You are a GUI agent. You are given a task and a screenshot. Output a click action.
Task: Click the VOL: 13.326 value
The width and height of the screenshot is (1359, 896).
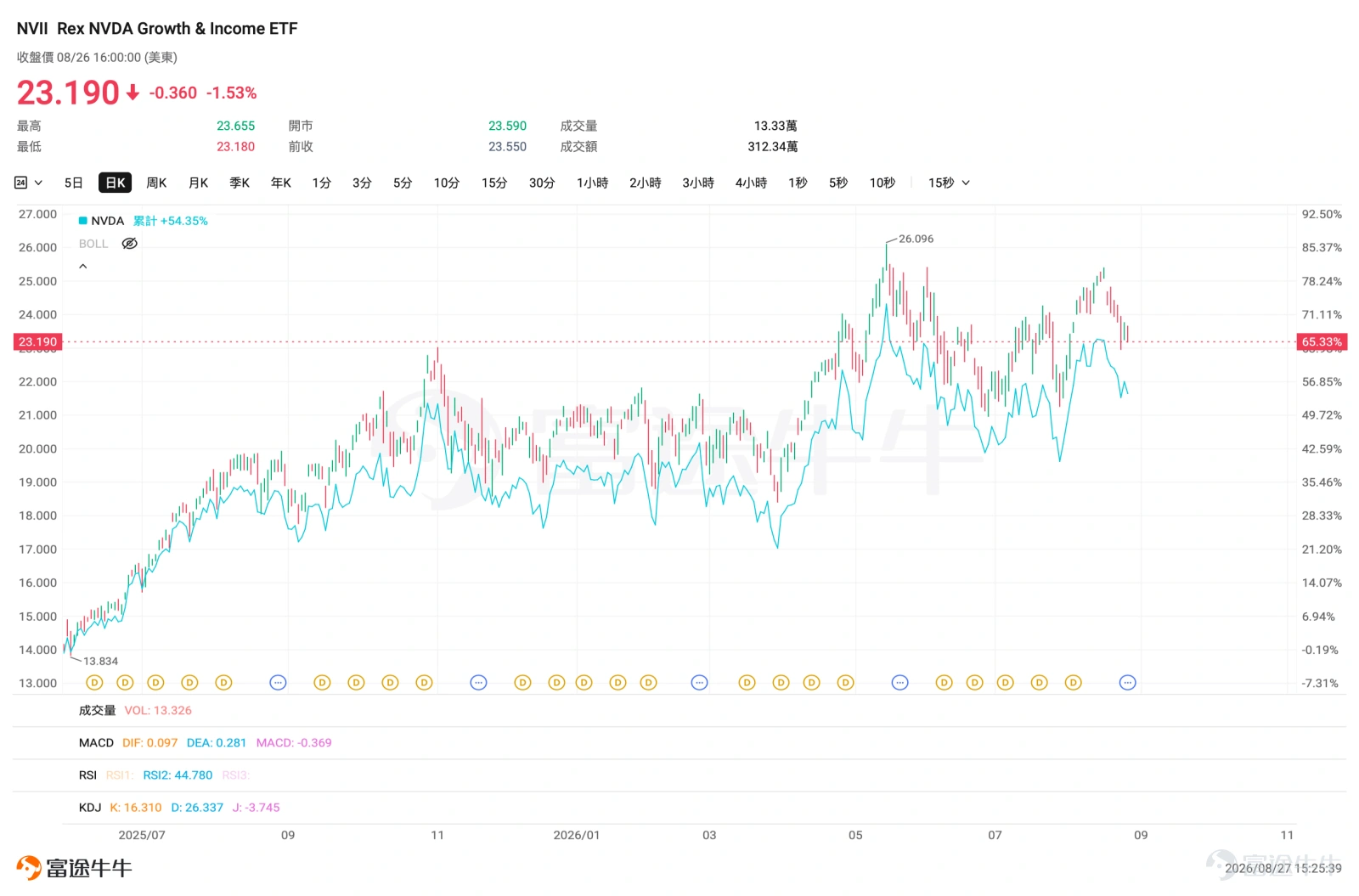[x=158, y=710]
